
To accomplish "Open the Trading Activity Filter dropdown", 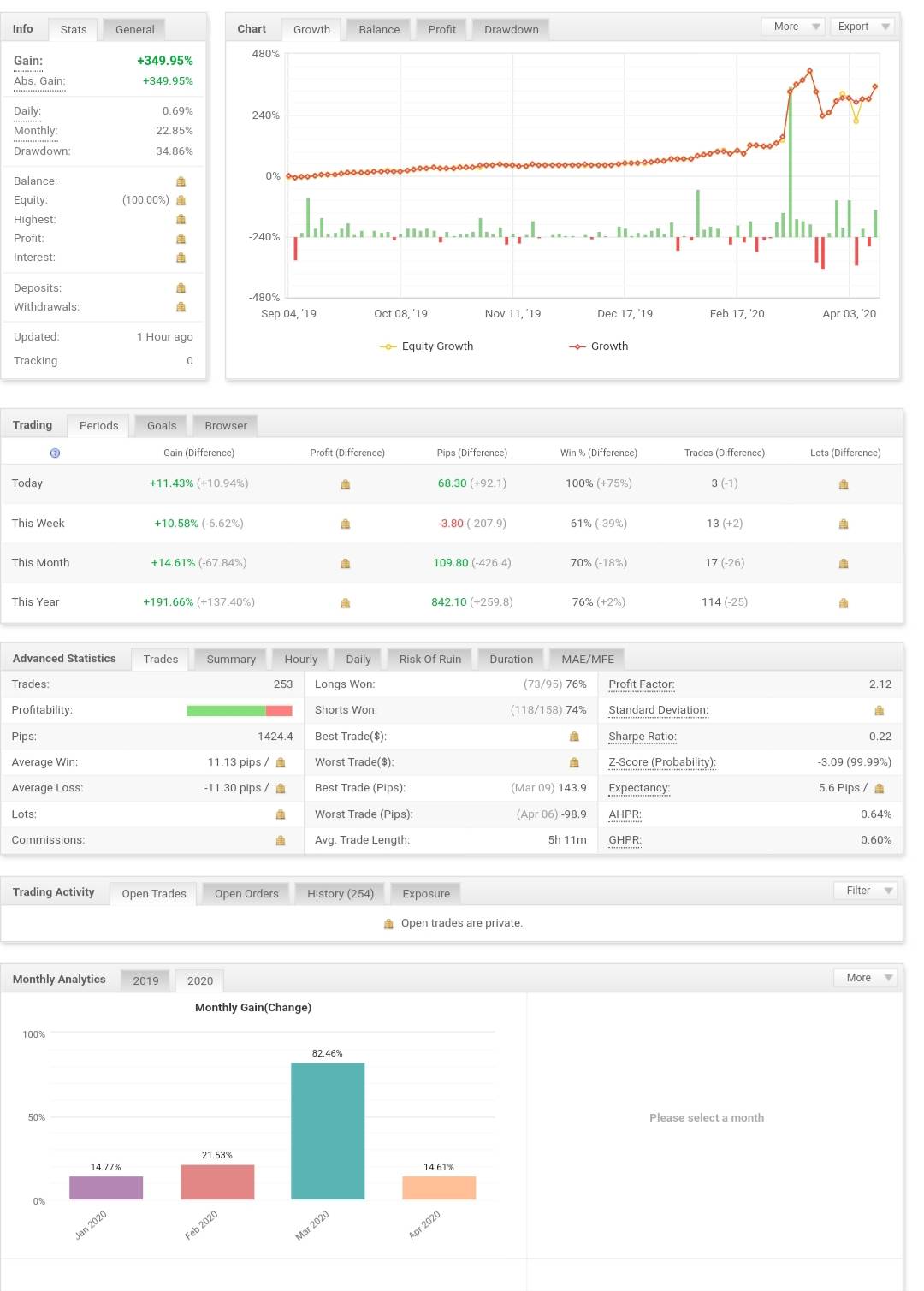I will [x=866, y=891].
